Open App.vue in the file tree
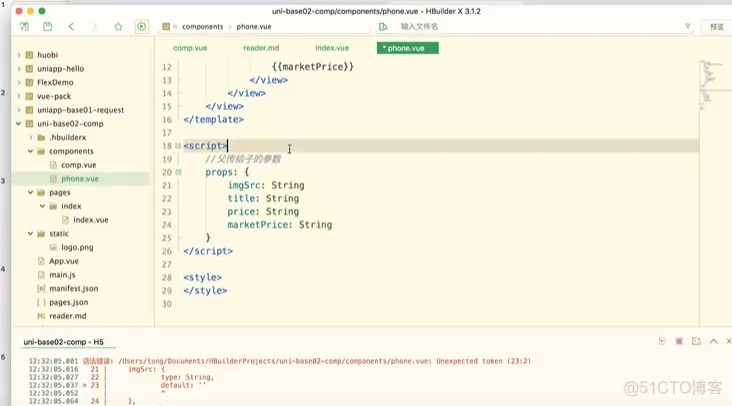This screenshot has height=406, width=732. (x=64, y=261)
